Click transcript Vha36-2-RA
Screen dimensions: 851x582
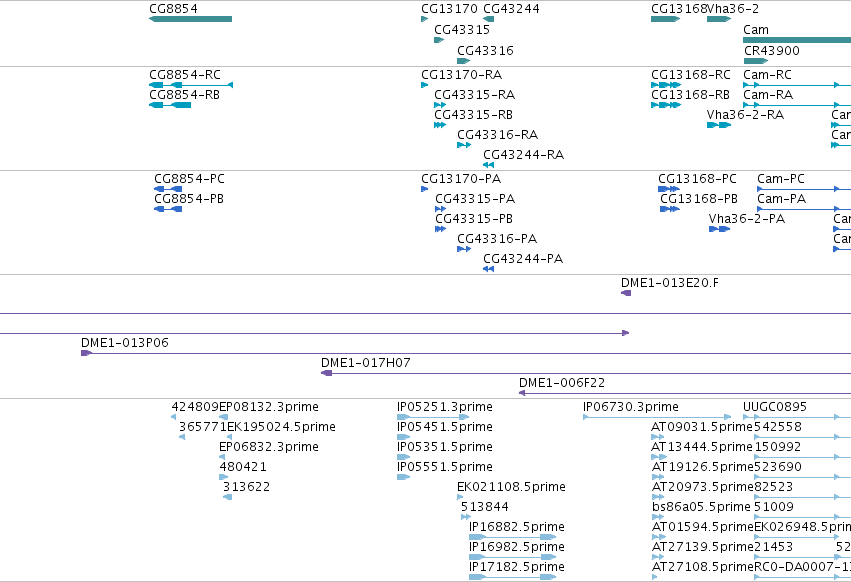click(719, 125)
